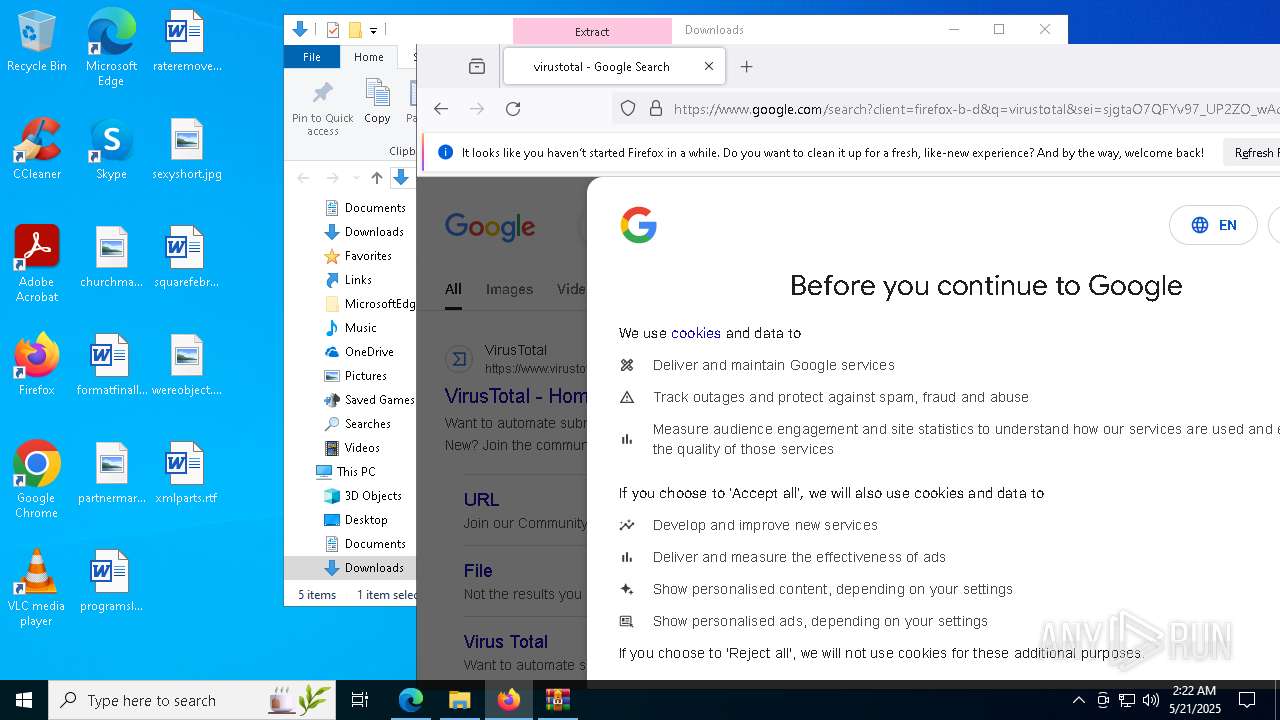Open Firefox desktop shortcut
1280x720 pixels.
(x=36, y=366)
